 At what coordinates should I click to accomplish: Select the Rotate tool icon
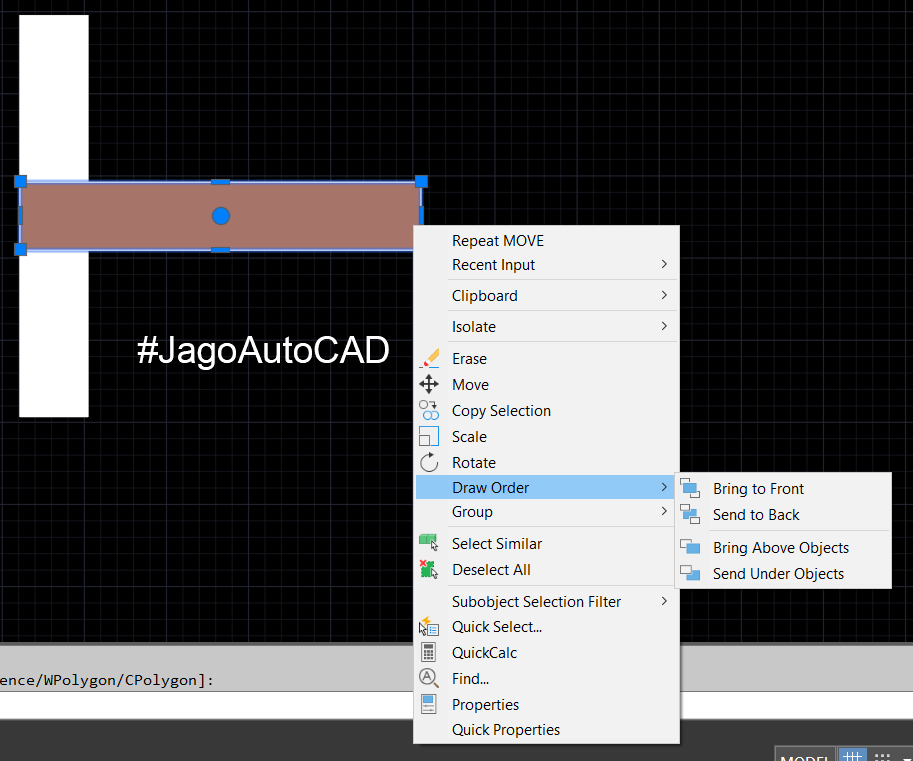(x=427, y=462)
